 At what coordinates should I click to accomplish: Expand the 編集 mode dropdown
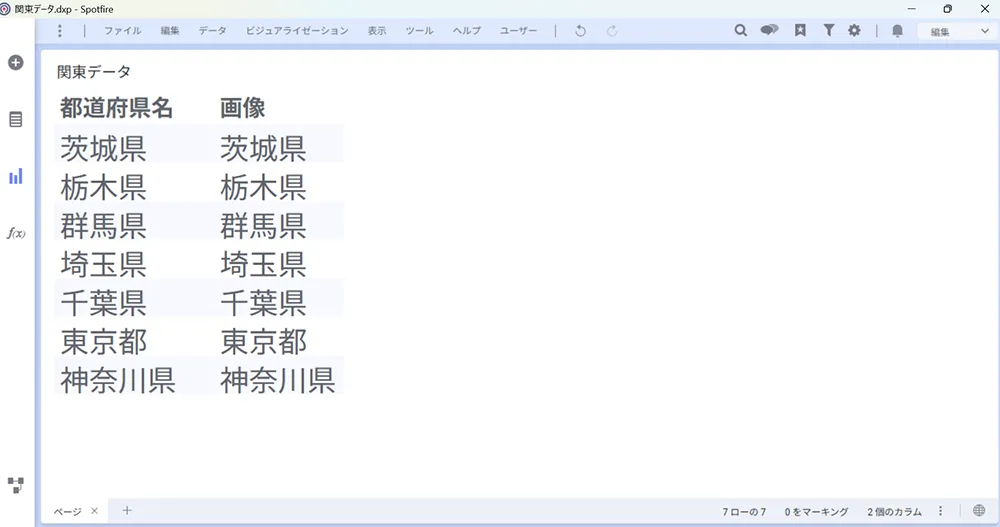956,31
